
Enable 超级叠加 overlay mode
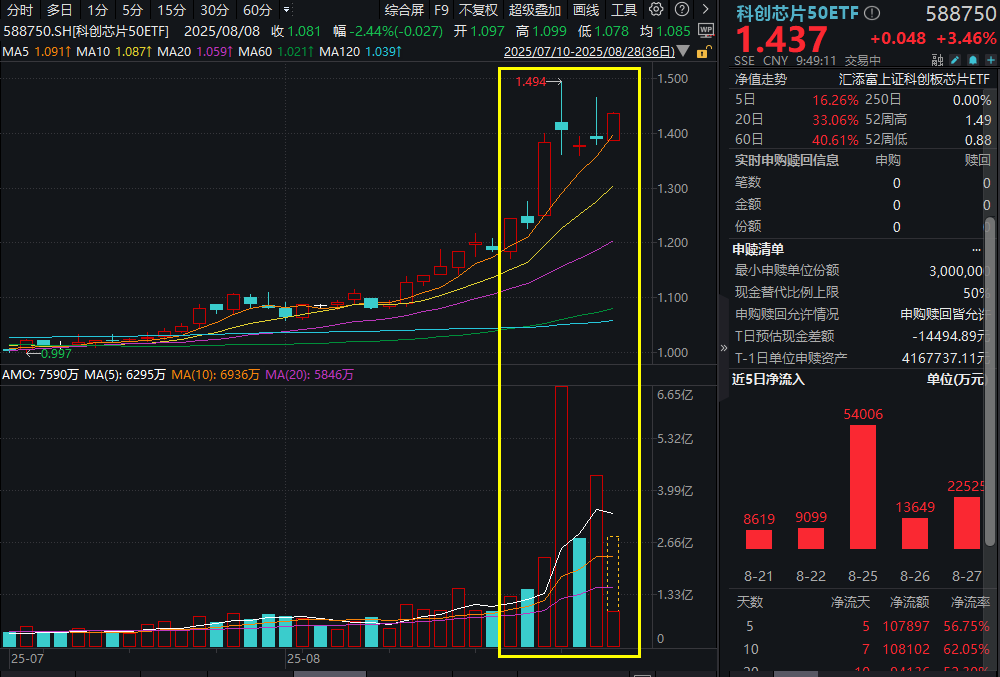tap(536, 10)
